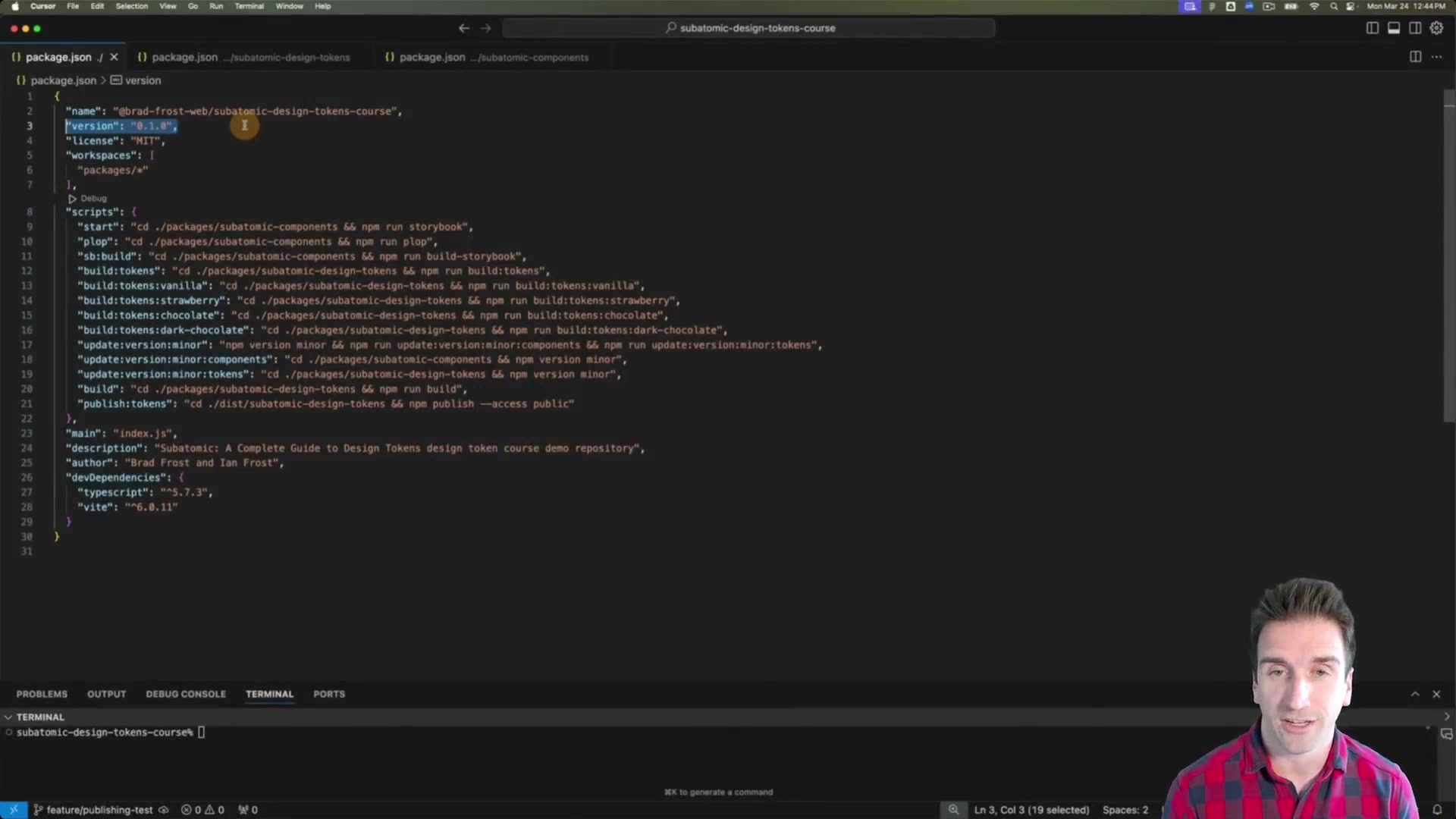Open the Apple menu

(14, 6)
